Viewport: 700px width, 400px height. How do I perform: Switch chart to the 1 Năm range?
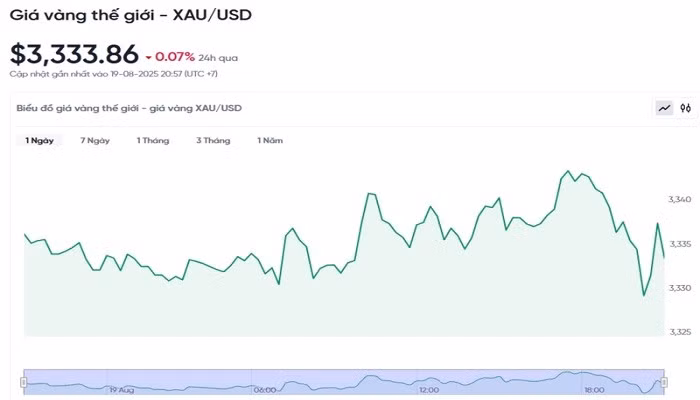[x=270, y=141]
